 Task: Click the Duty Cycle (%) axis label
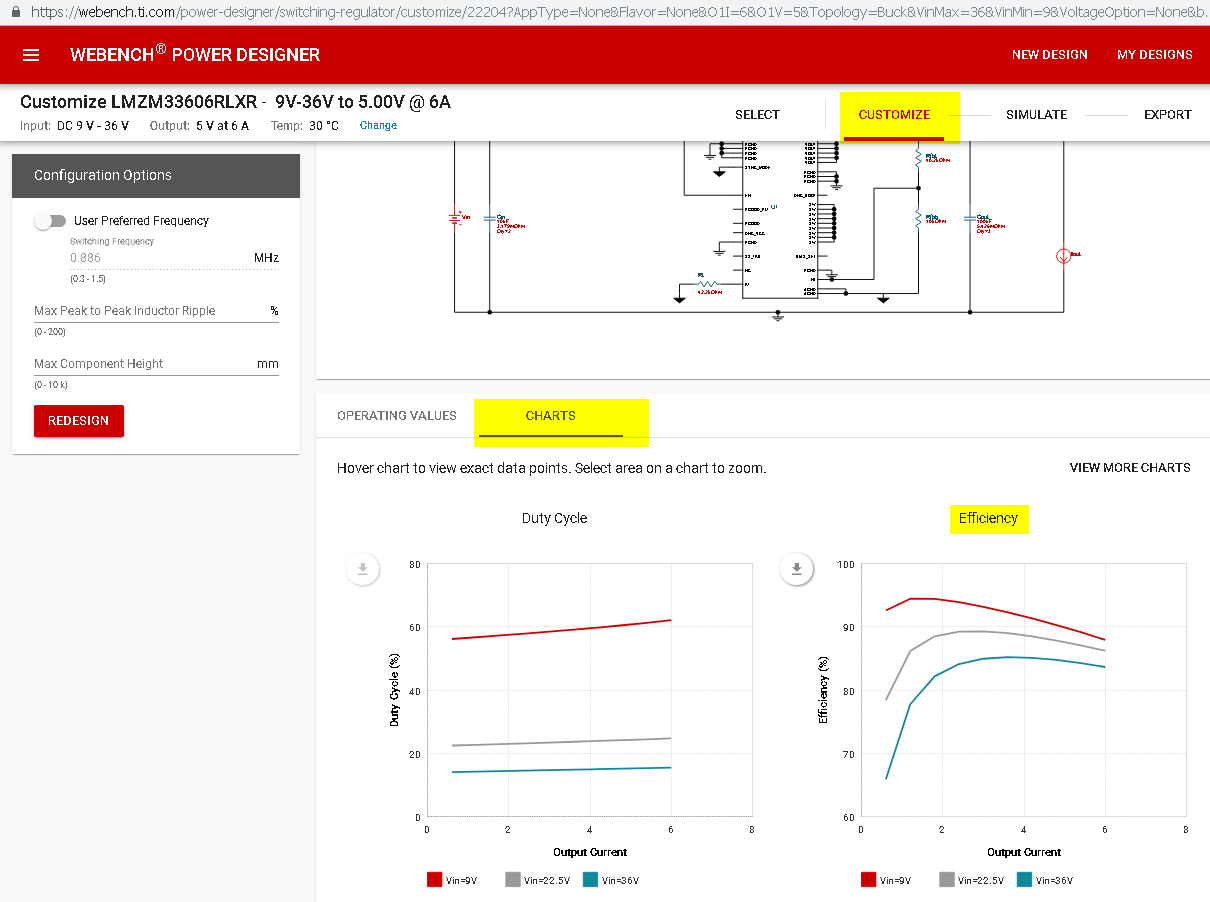pyautogui.click(x=394, y=690)
